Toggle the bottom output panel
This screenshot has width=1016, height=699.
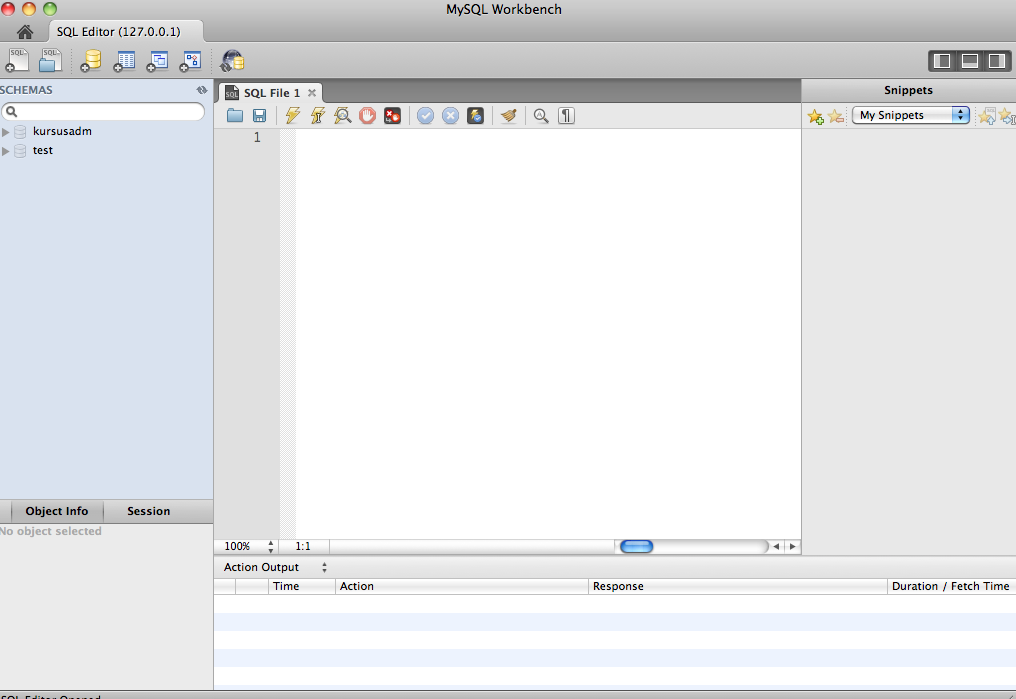click(970, 61)
